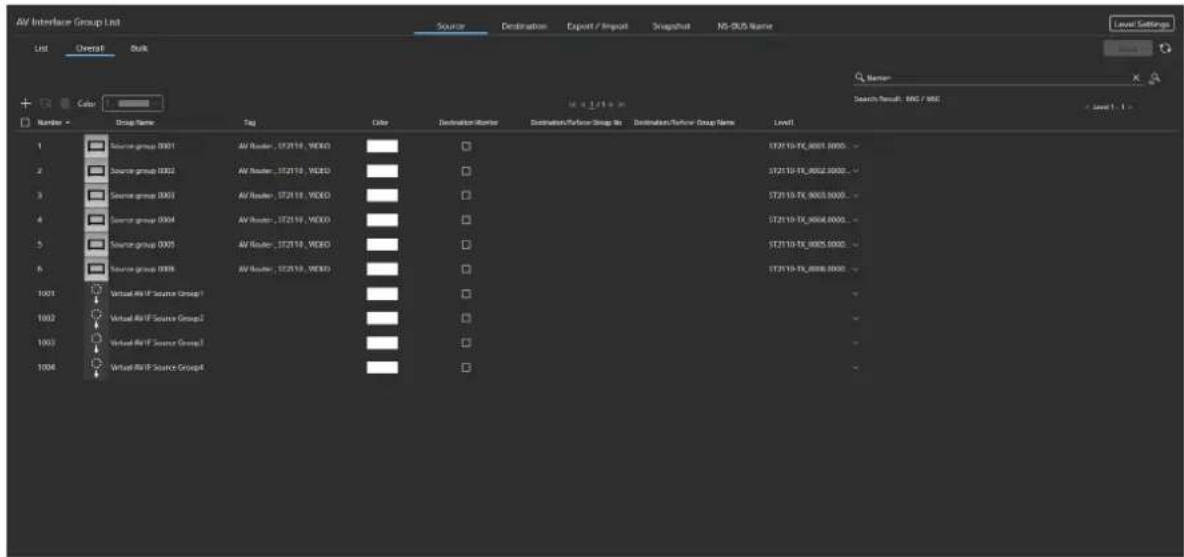This screenshot has width=1184, height=557.
Task: Click the virtual icon of Virtual AV IF Source Group1
Action: 96,294
